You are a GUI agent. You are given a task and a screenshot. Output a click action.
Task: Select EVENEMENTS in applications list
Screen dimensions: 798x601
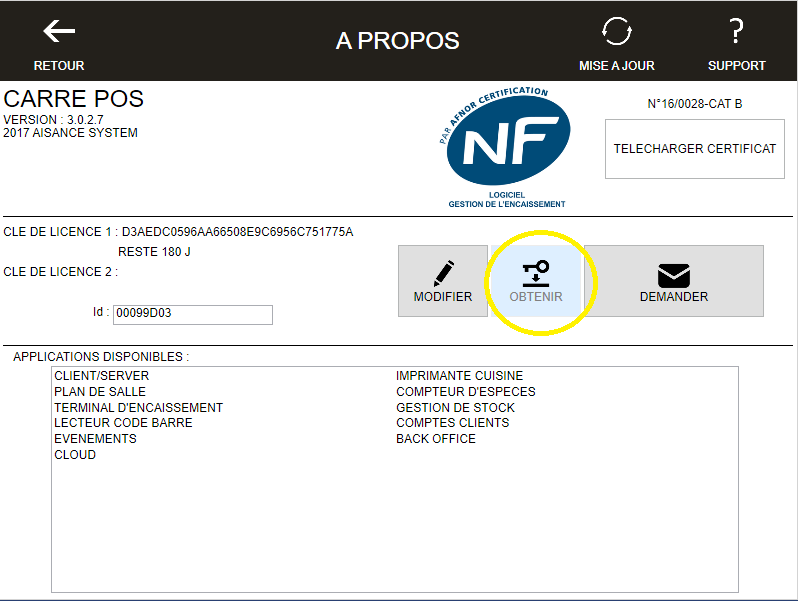coord(95,439)
